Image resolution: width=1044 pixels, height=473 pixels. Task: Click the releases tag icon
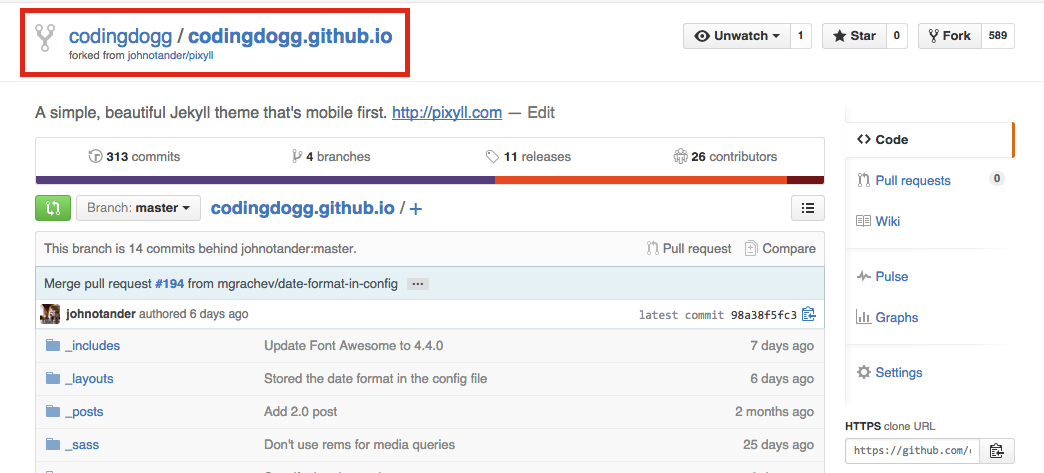[492, 157]
